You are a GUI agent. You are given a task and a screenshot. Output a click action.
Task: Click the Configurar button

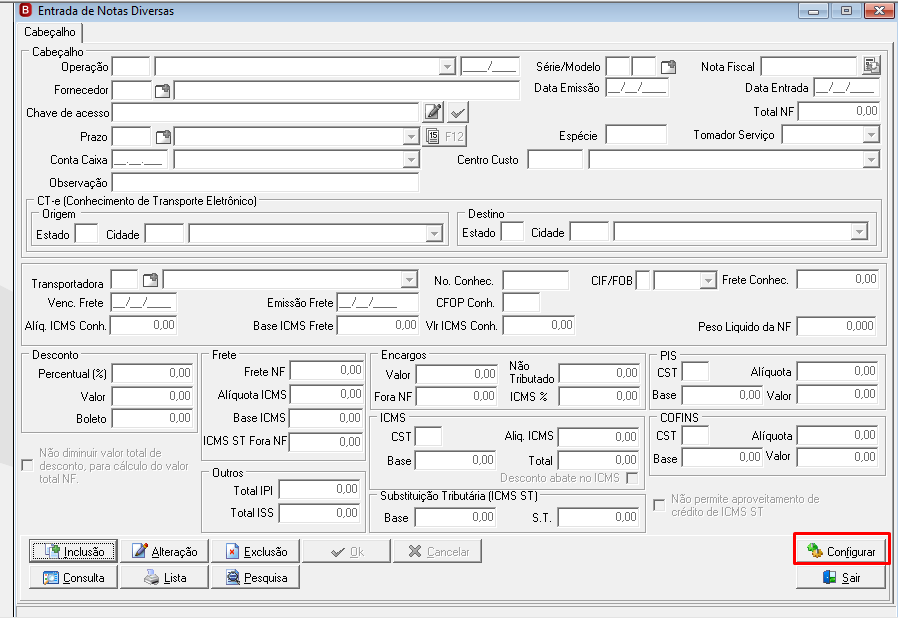click(x=841, y=551)
